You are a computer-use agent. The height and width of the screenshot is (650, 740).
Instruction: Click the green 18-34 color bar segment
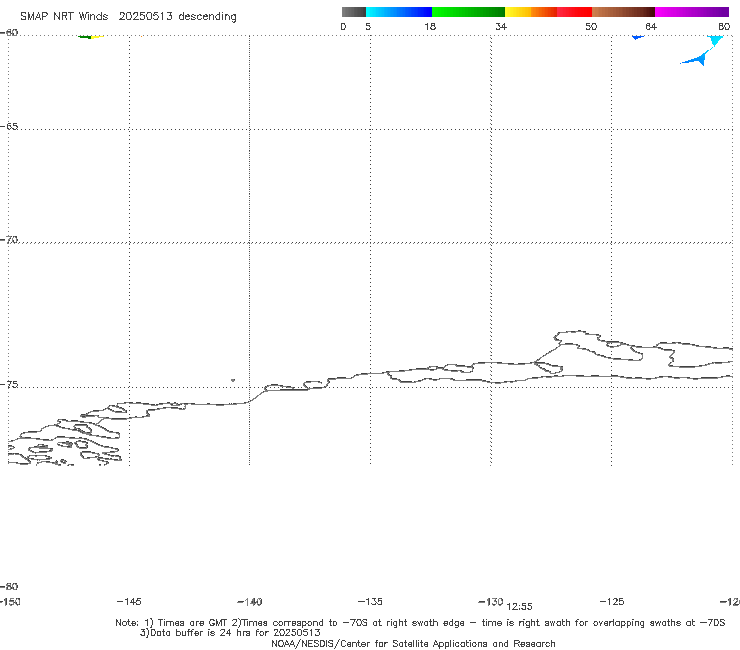coord(469,12)
